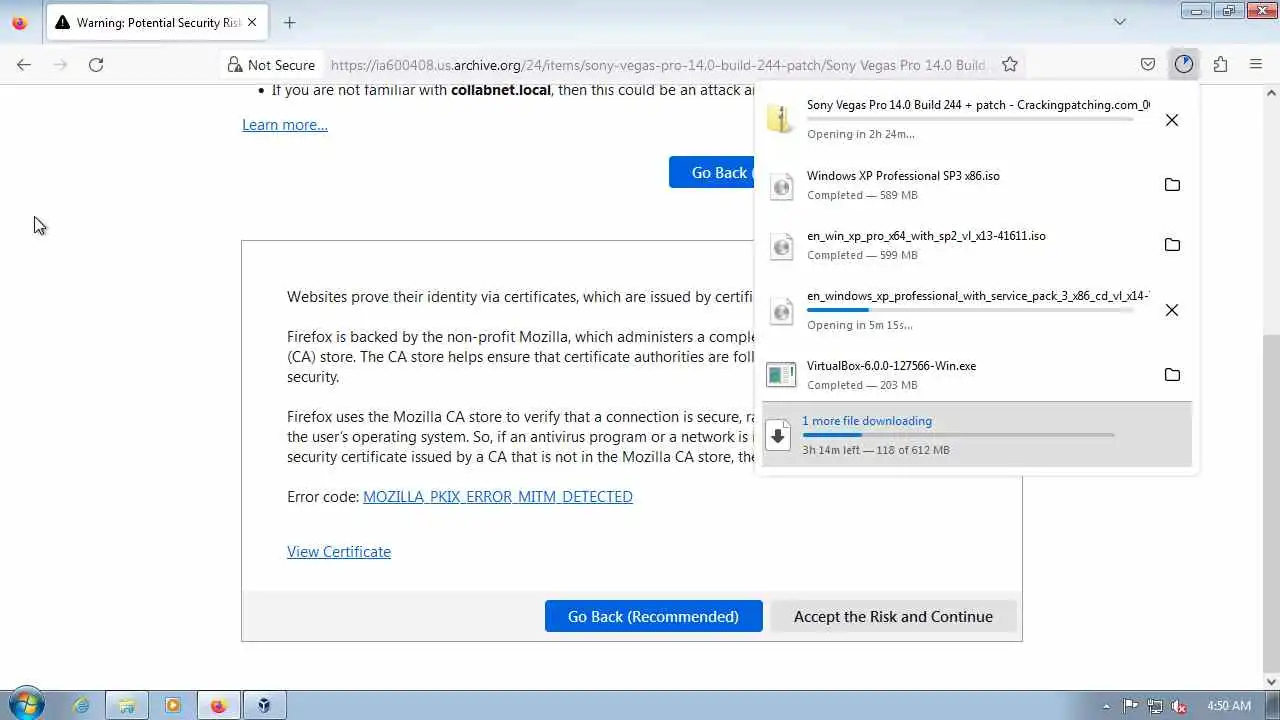Click Accept the Risk and Continue
The height and width of the screenshot is (720, 1280).
click(893, 616)
